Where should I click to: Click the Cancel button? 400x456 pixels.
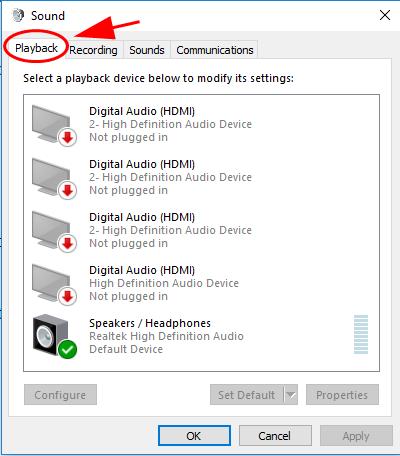coord(275,436)
